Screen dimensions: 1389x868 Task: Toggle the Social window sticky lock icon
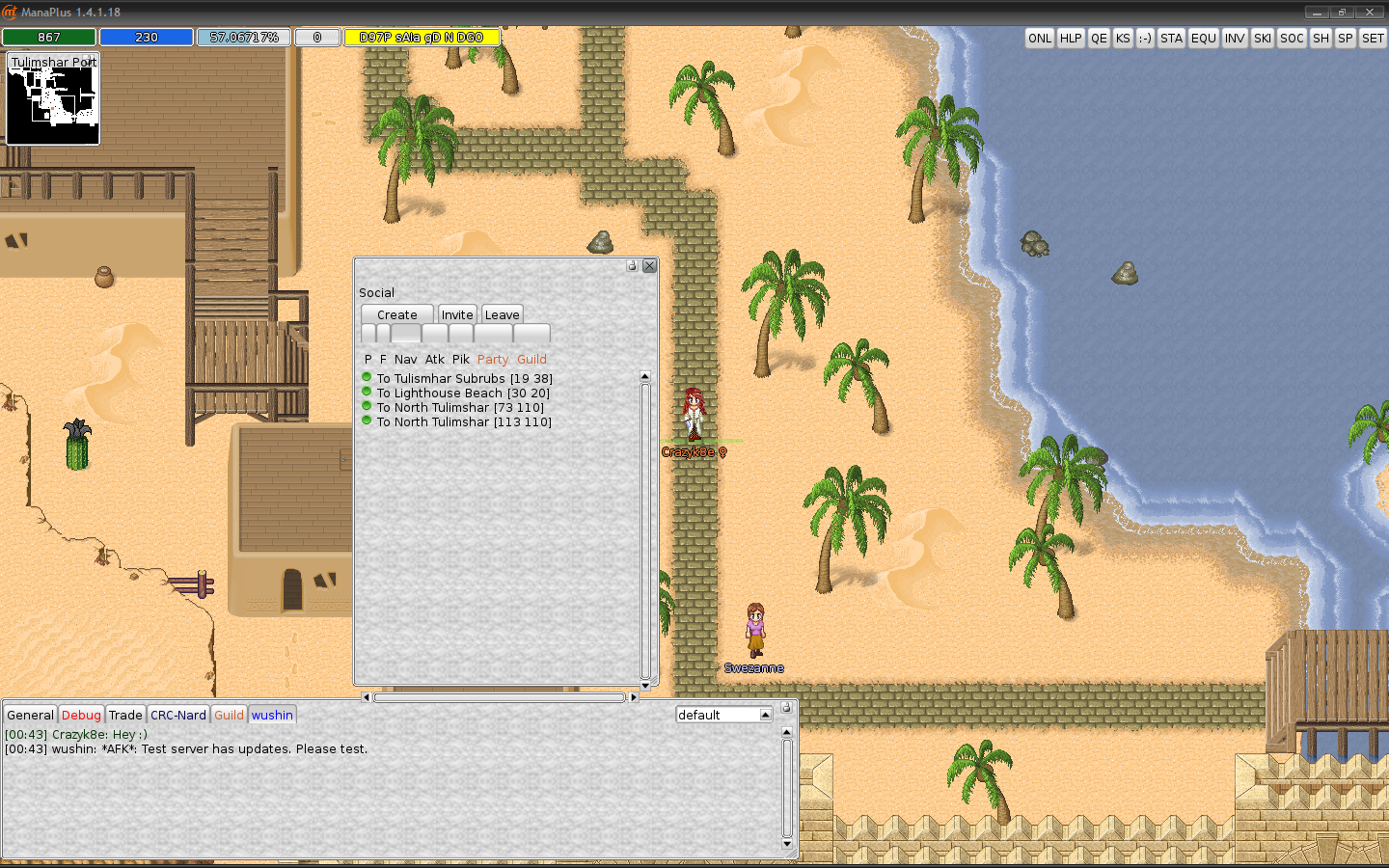click(632, 265)
